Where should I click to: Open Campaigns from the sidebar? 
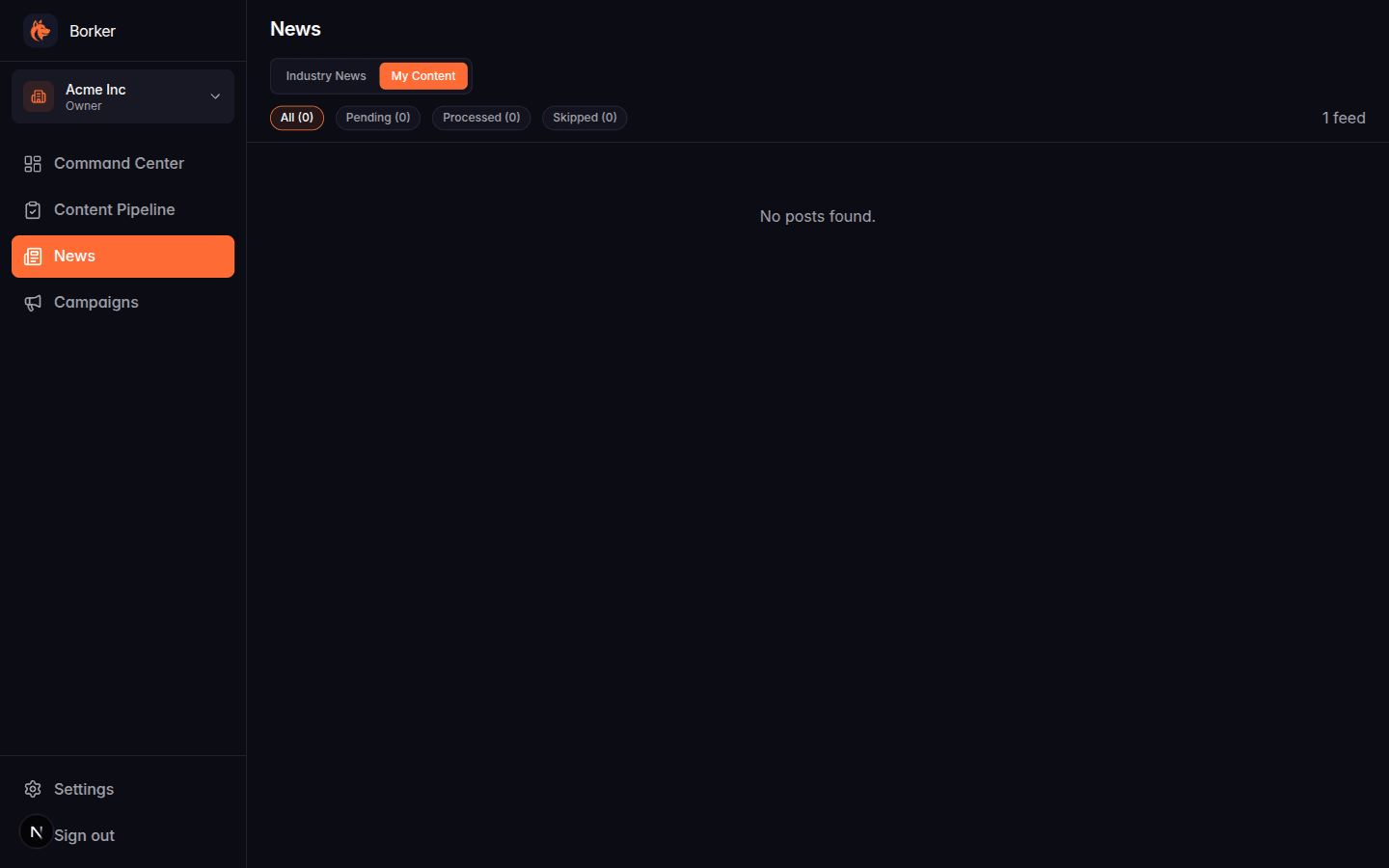point(96,302)
